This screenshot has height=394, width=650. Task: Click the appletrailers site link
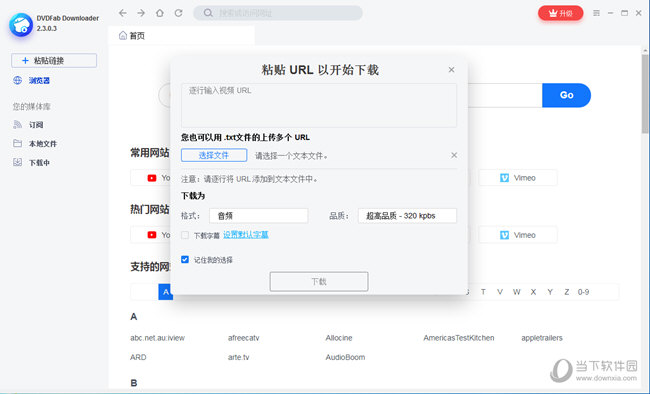pos(542,338)
